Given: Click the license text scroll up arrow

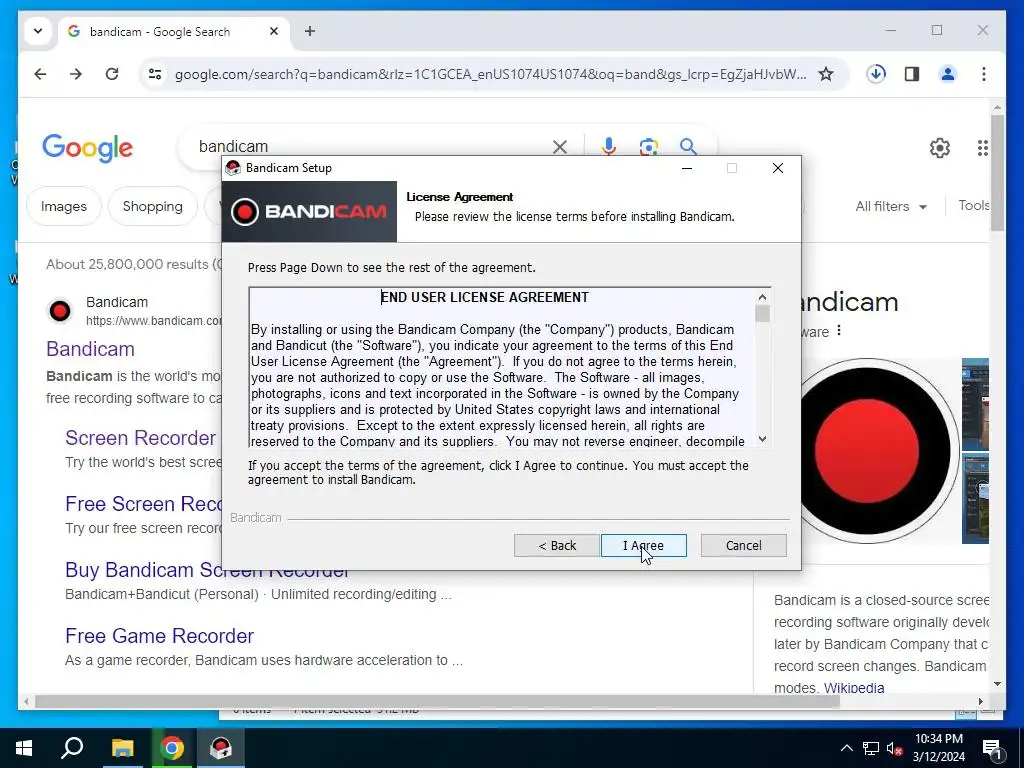Looking at the screenshot, I should coord(762,297).
